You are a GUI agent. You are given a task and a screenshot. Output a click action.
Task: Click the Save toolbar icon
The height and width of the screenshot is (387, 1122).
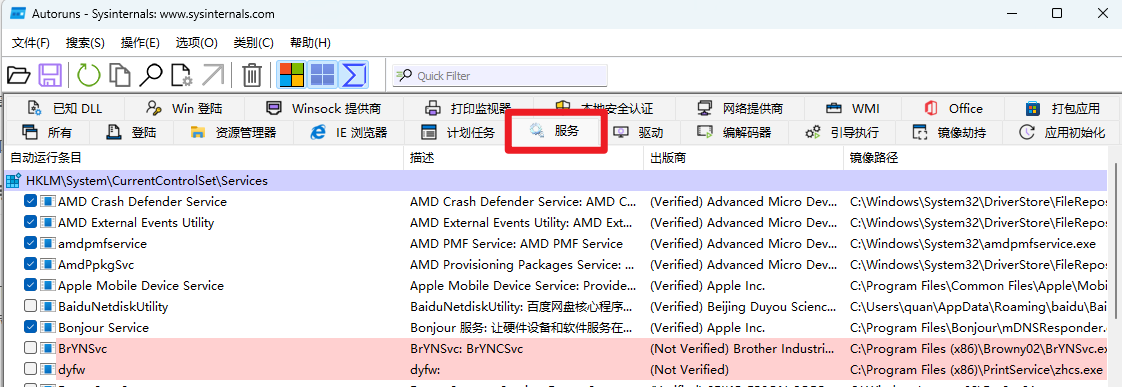[x=49, y=74]
